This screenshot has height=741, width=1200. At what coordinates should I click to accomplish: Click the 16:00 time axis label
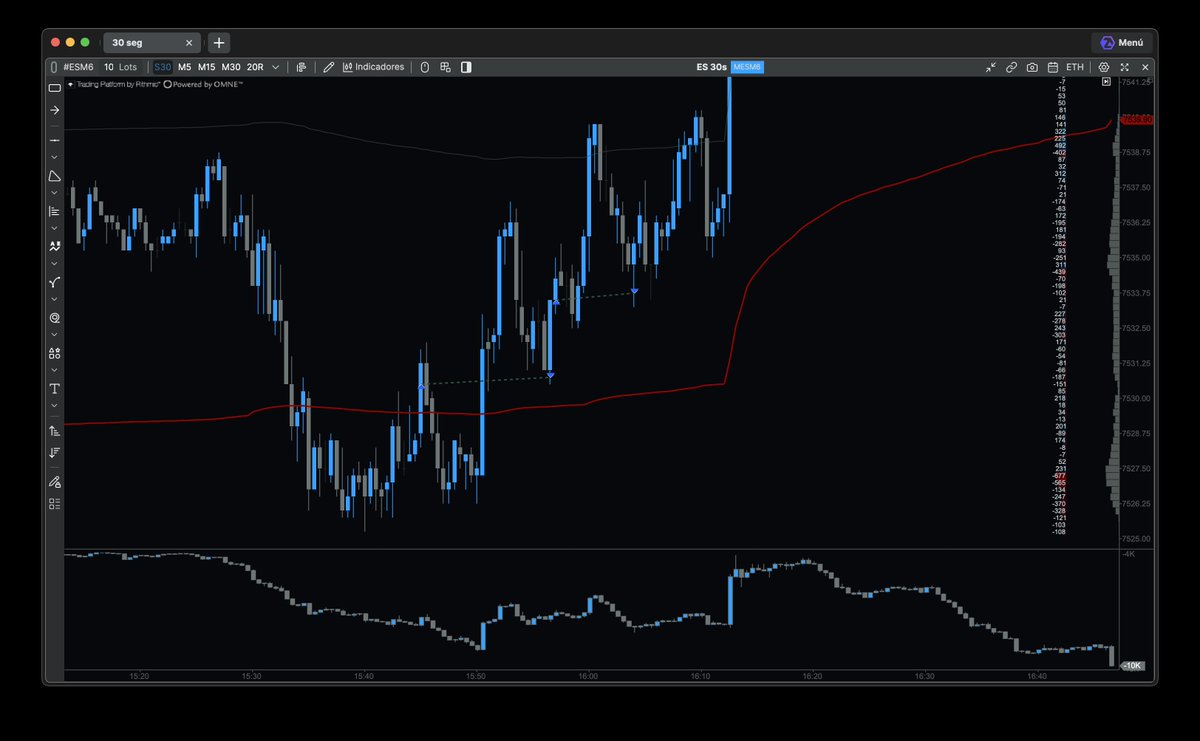(x=588, y=677)
